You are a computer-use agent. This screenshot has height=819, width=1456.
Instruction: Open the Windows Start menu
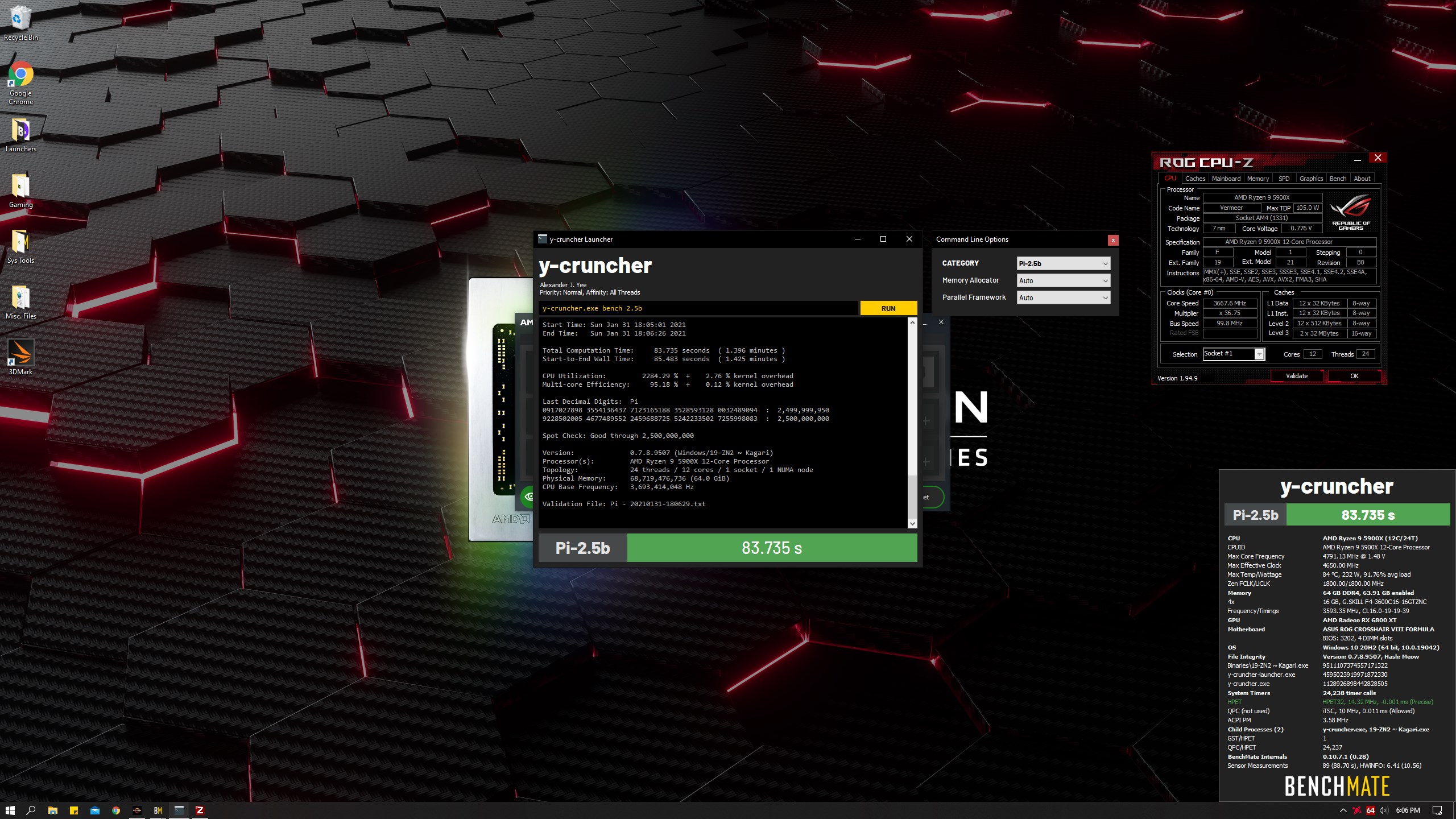pos(10,810)
